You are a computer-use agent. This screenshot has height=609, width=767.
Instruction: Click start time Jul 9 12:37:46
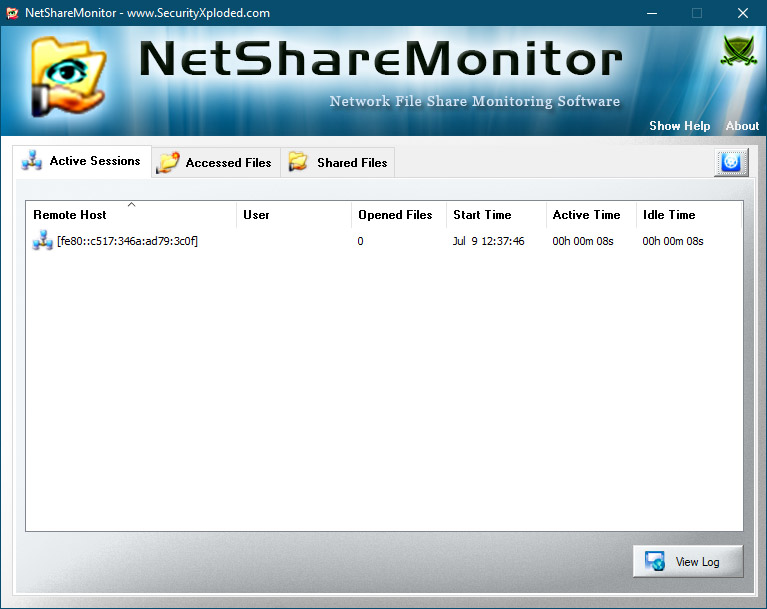point(488,241)
